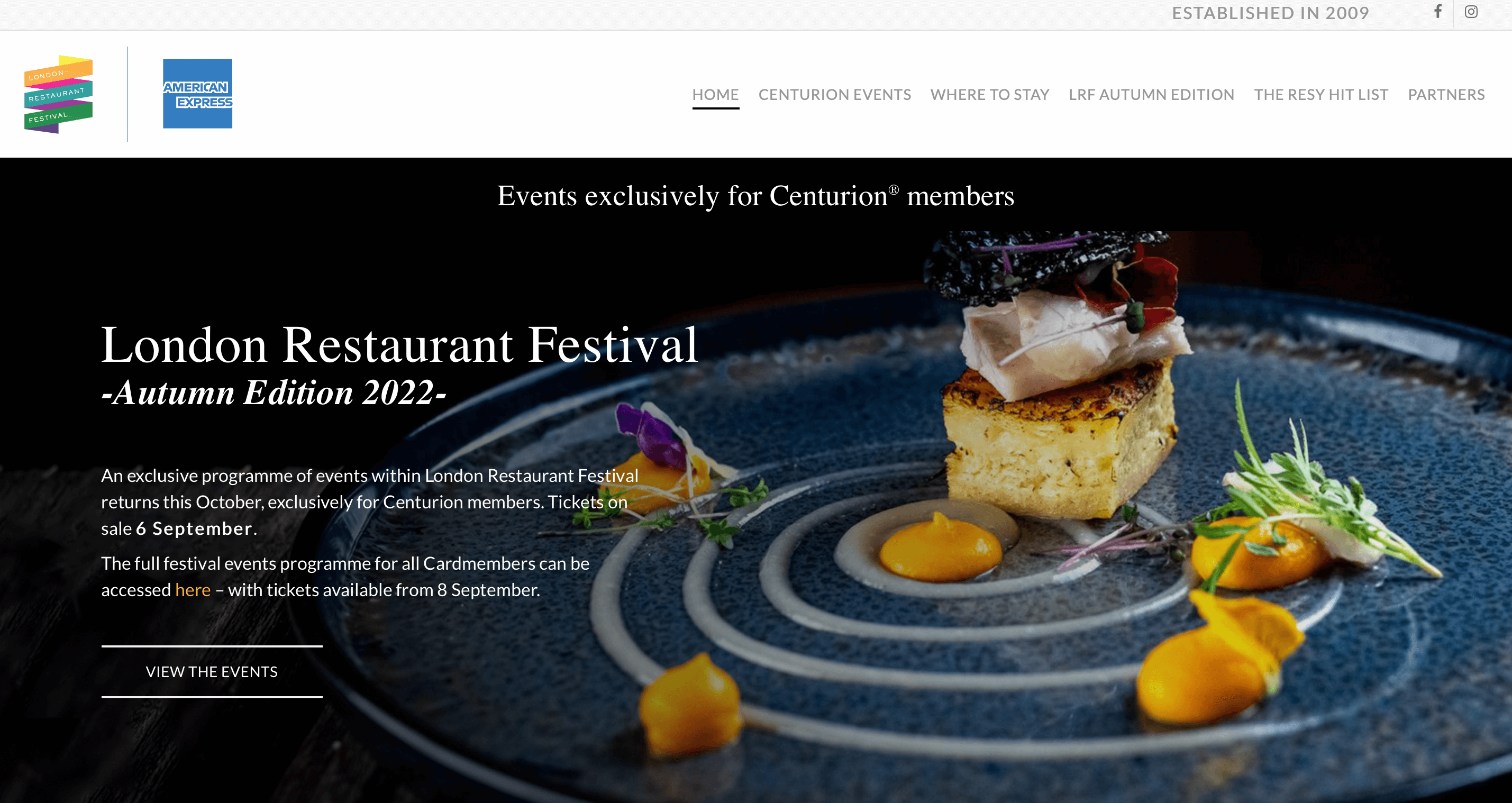Follow the orange 'here' link
The height and width of the screenshot is (803, 1512).
pyautogui.click(x=193, y=590)
